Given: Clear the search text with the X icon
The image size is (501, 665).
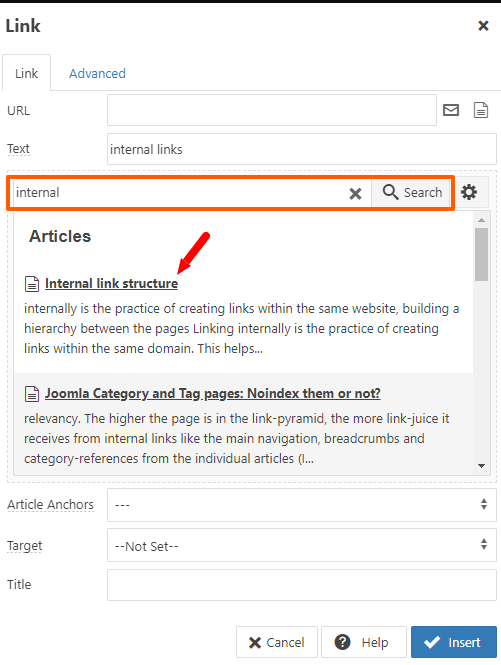Looking at the screenshot, I should (x=355, y=194).
